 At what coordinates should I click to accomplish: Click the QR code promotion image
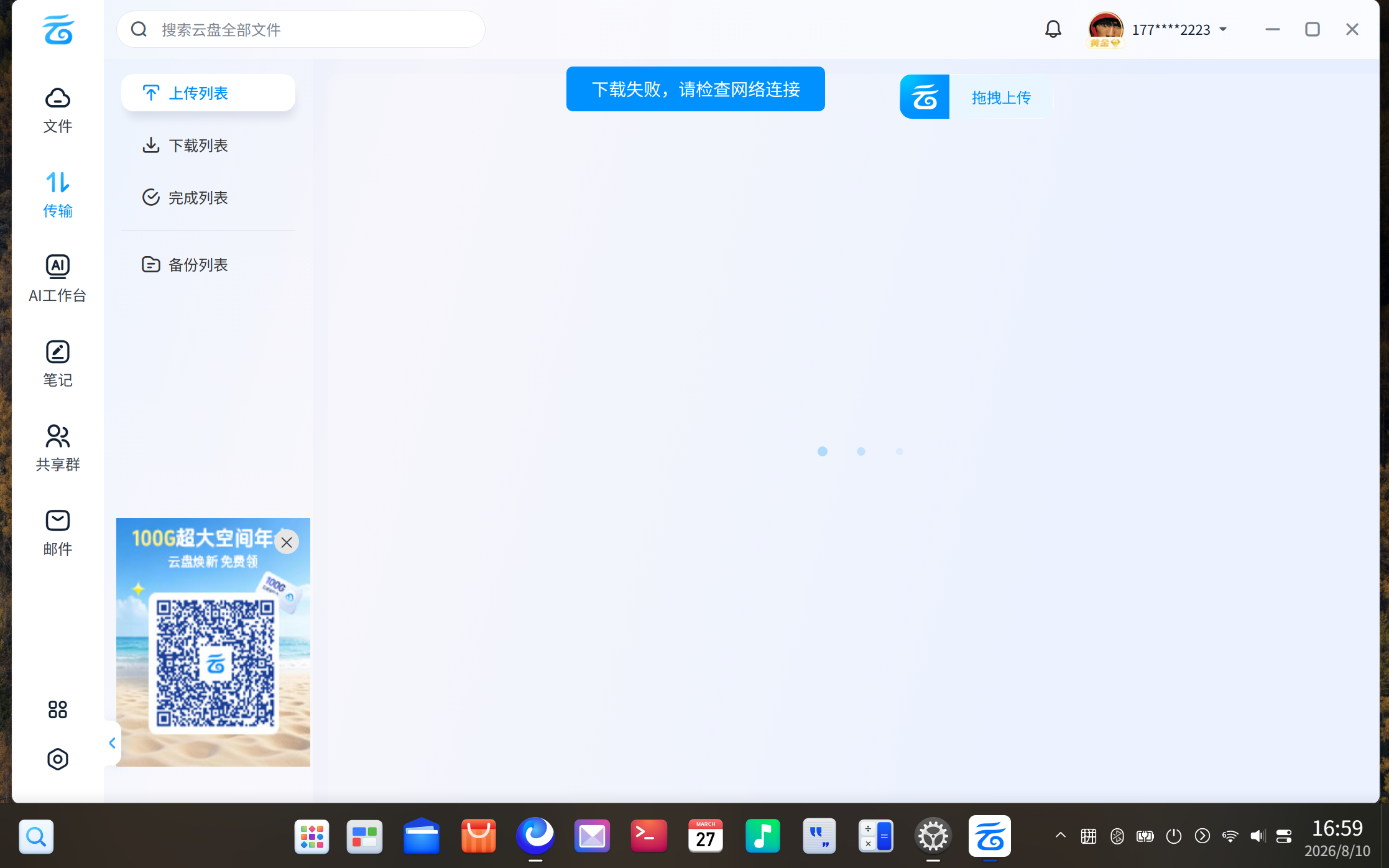[213, 642]
